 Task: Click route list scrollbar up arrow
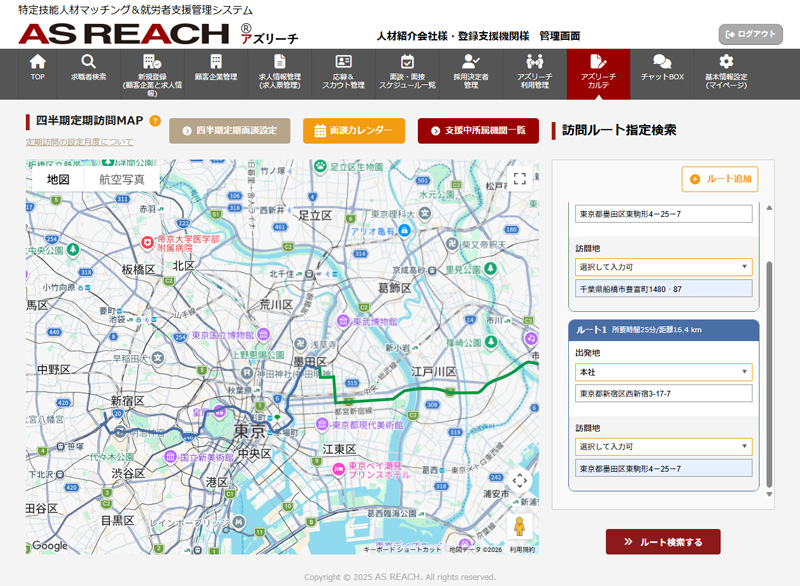769,208
